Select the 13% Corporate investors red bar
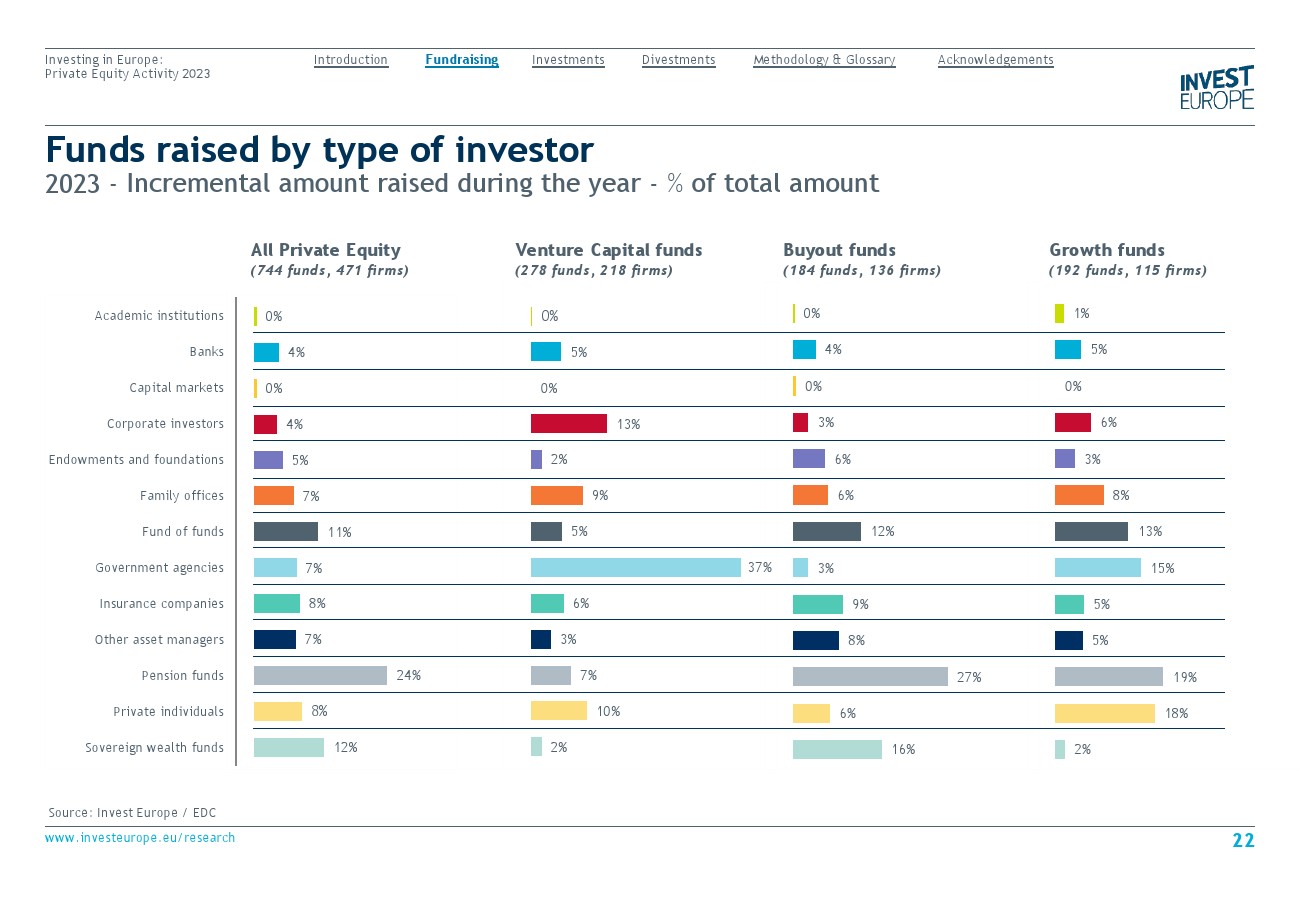The height and width of the screenshot is (900, 1300). (568, 424)
